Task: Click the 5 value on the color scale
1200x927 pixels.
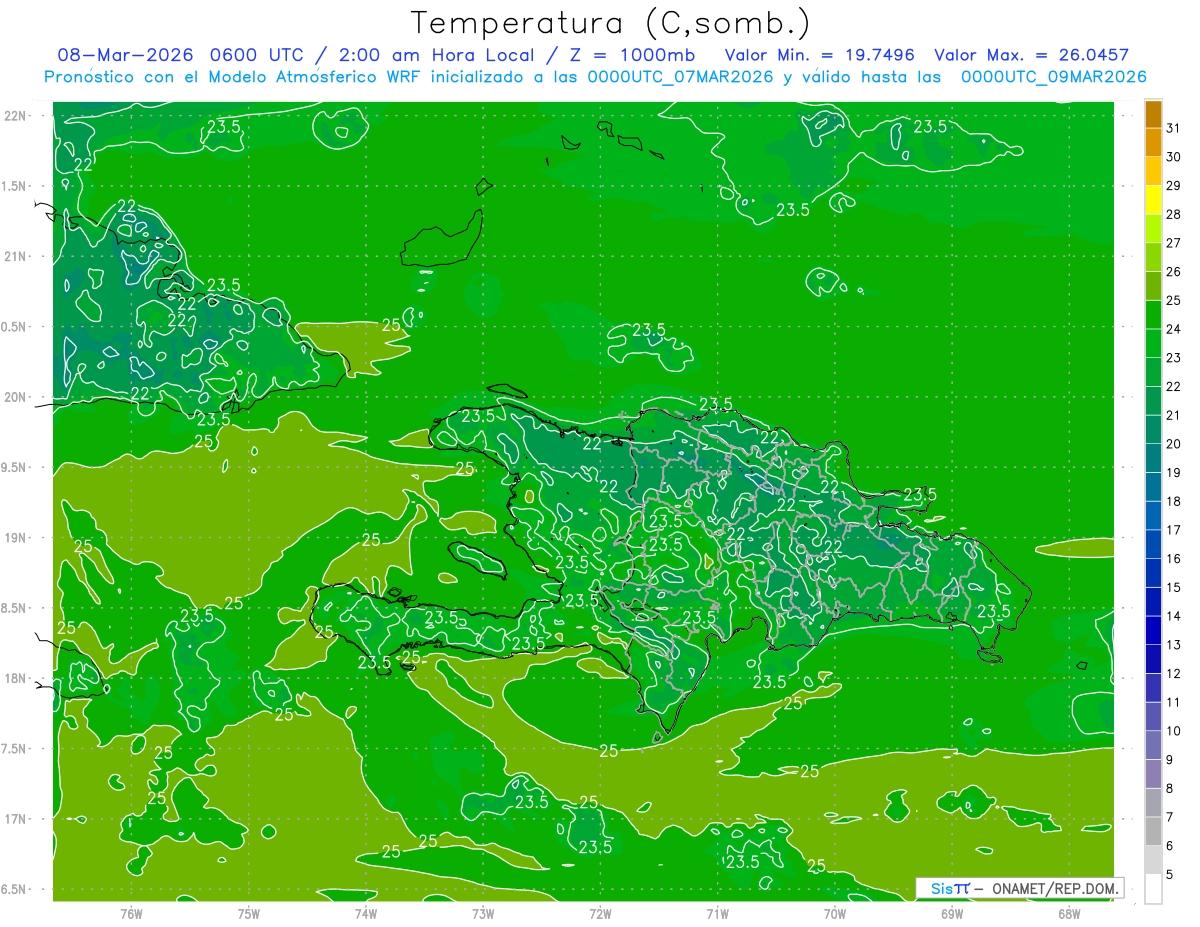Action: click(1170, 874)
